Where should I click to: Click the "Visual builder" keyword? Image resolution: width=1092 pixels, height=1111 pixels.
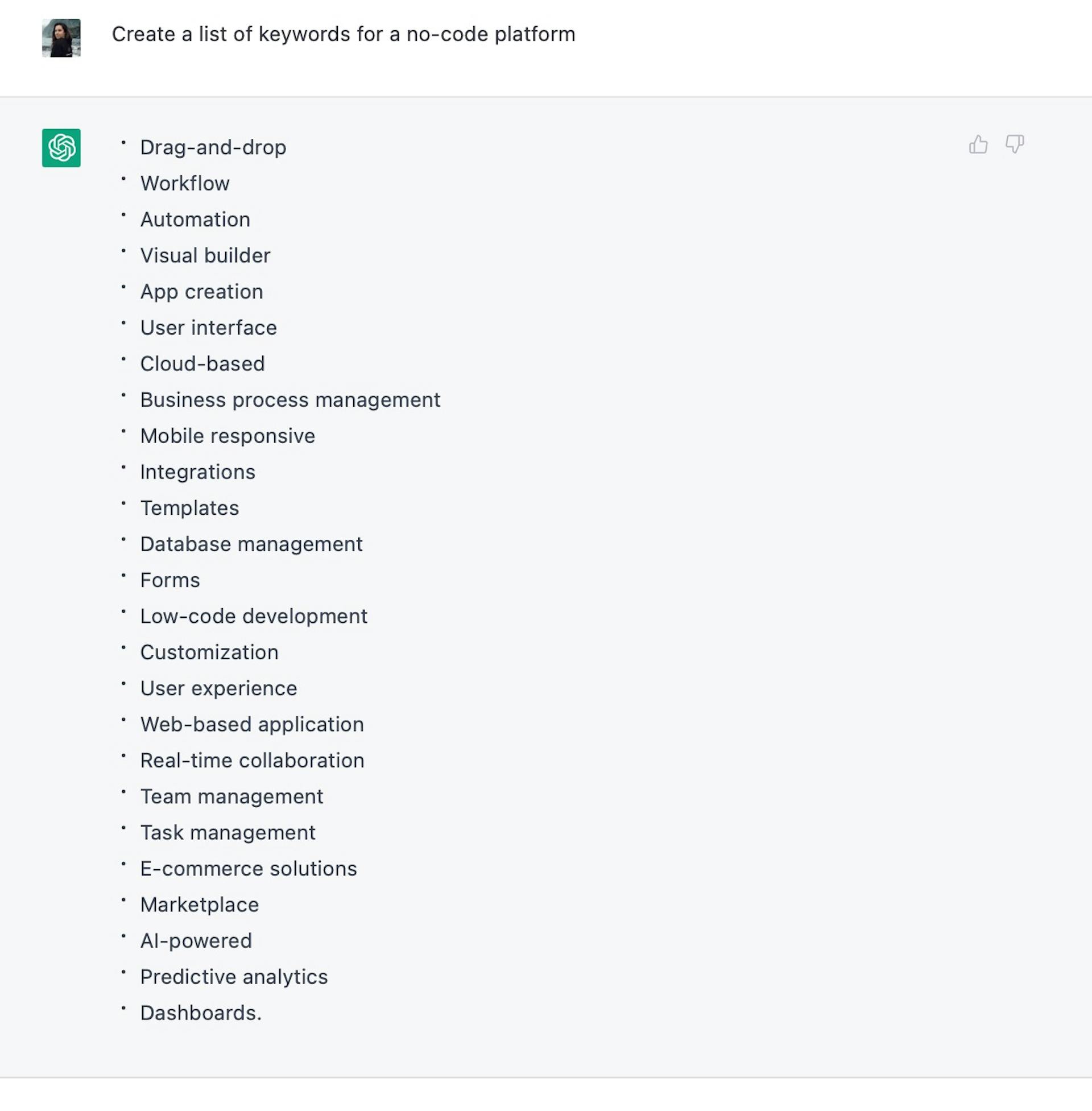click(x=205, y=256)
